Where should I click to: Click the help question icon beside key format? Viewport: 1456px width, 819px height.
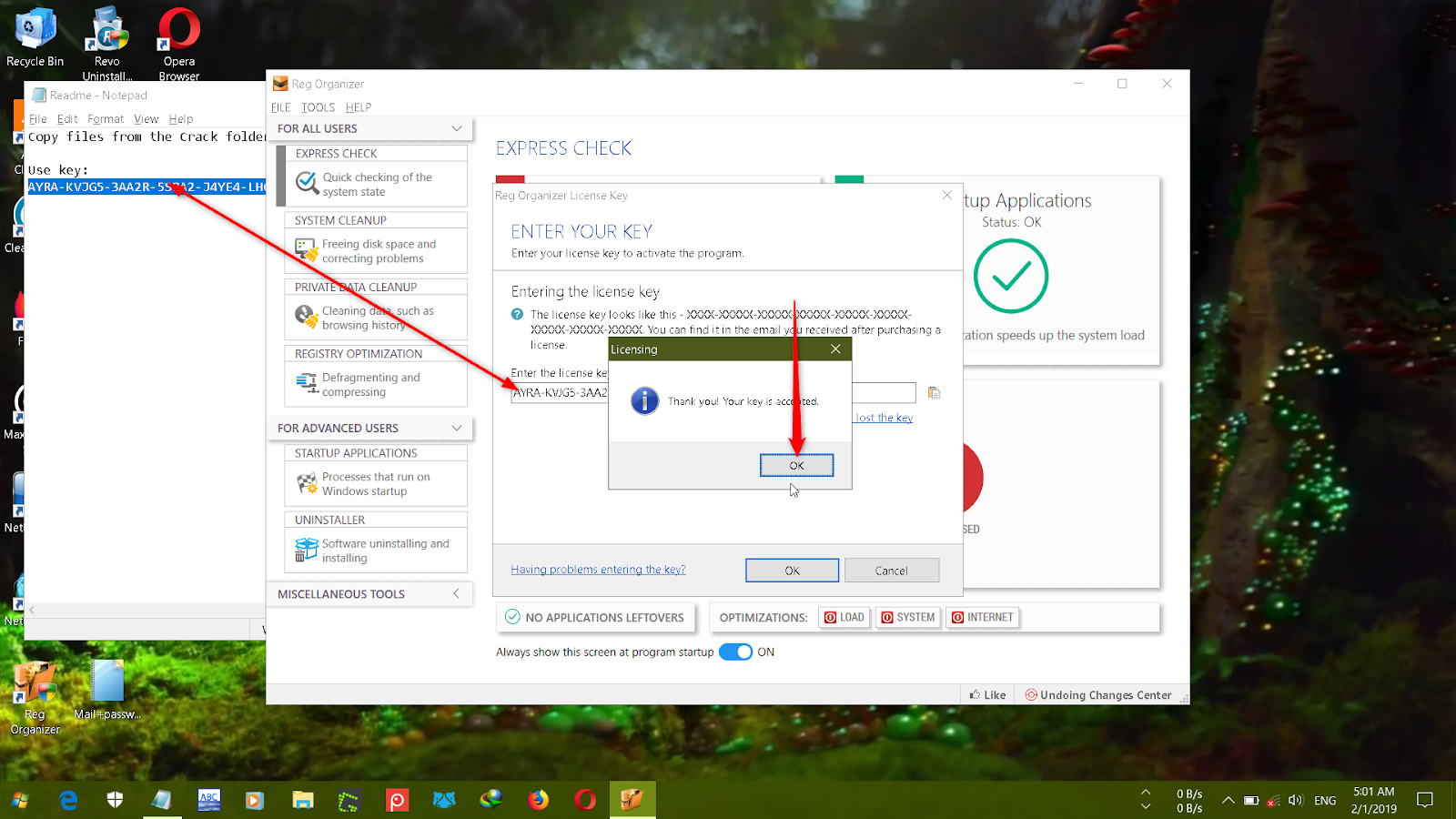[517, 314]
